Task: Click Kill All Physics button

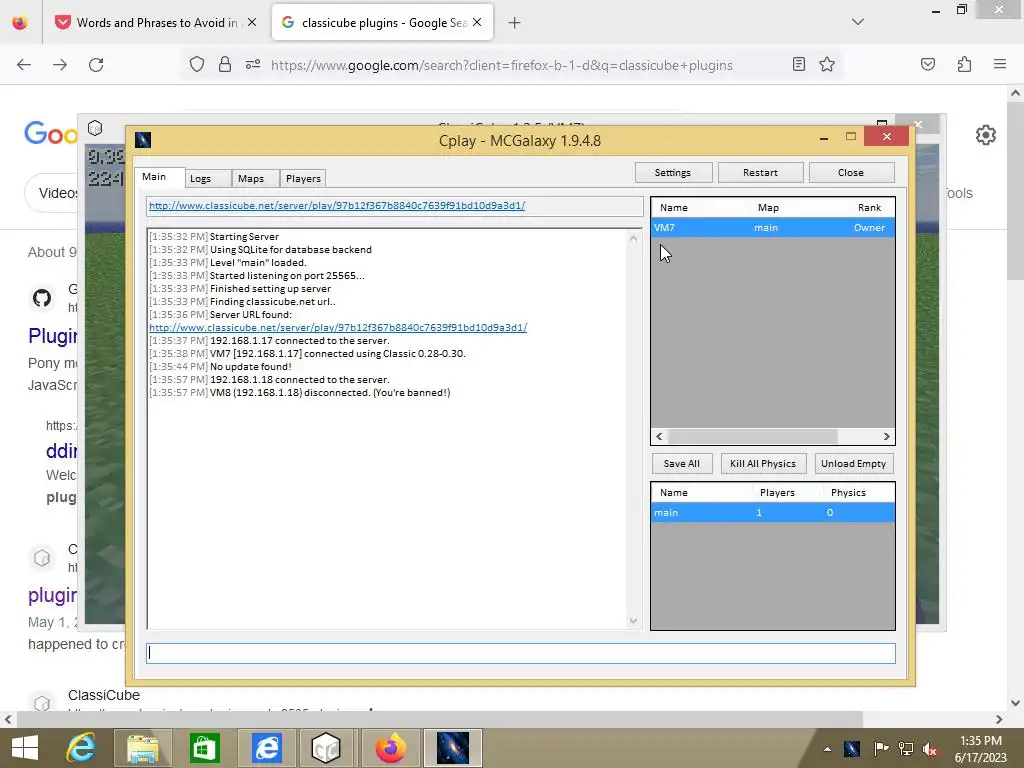Action: (763, 464)
